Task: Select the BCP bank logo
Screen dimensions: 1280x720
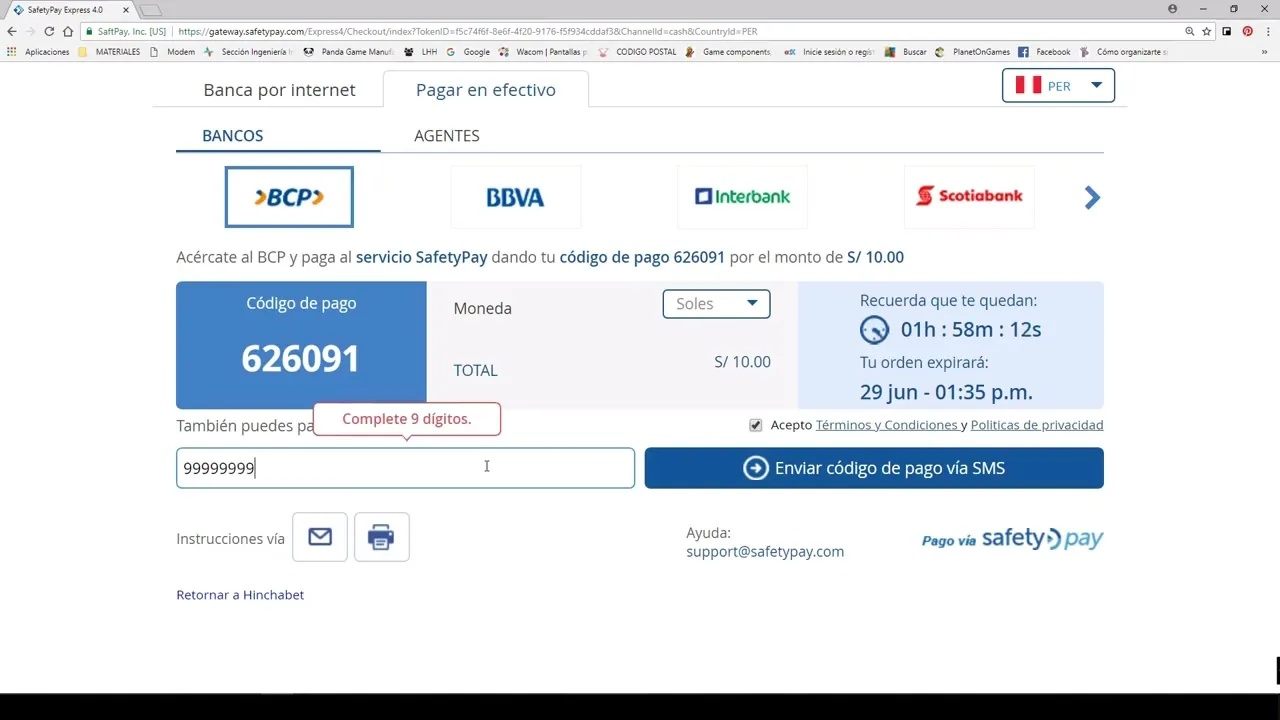Action: (289, 197)
